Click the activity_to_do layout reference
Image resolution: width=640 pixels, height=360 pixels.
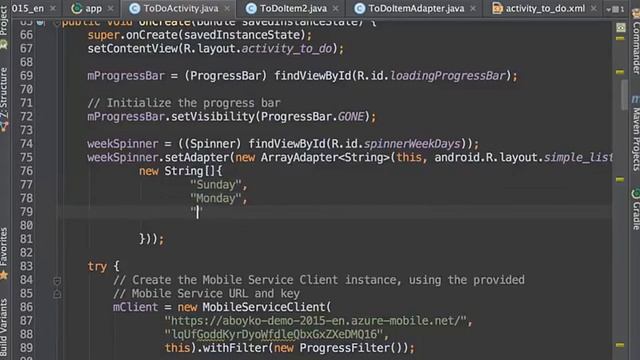click(287, 49)
